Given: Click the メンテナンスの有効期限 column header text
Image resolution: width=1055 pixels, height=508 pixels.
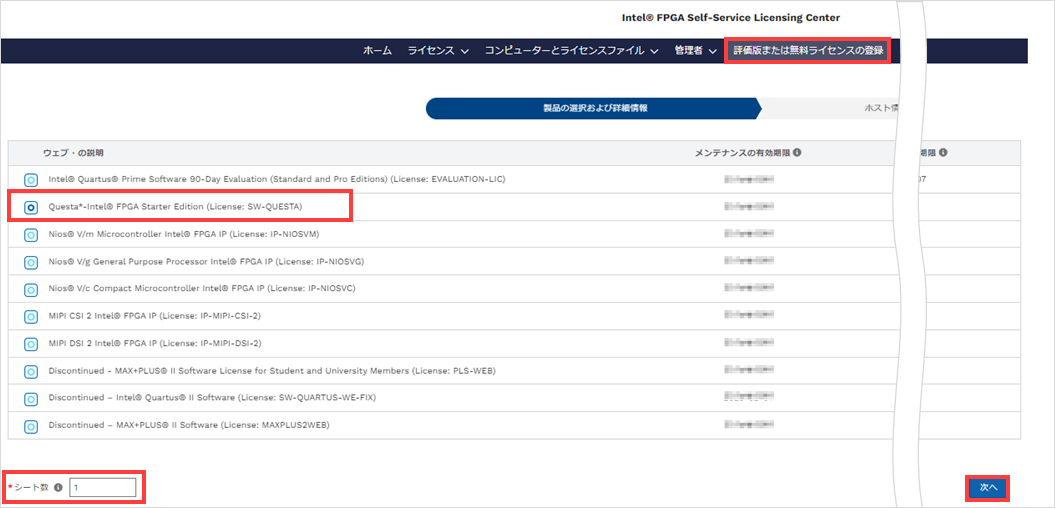Looking at the screenshot, I should [742, 153].
